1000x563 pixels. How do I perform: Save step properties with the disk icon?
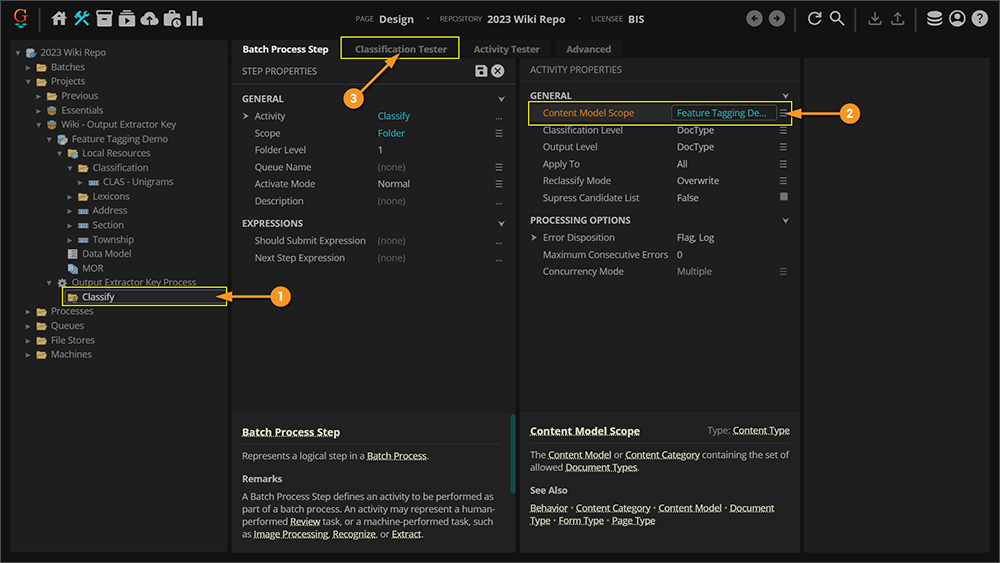point(481,71)
